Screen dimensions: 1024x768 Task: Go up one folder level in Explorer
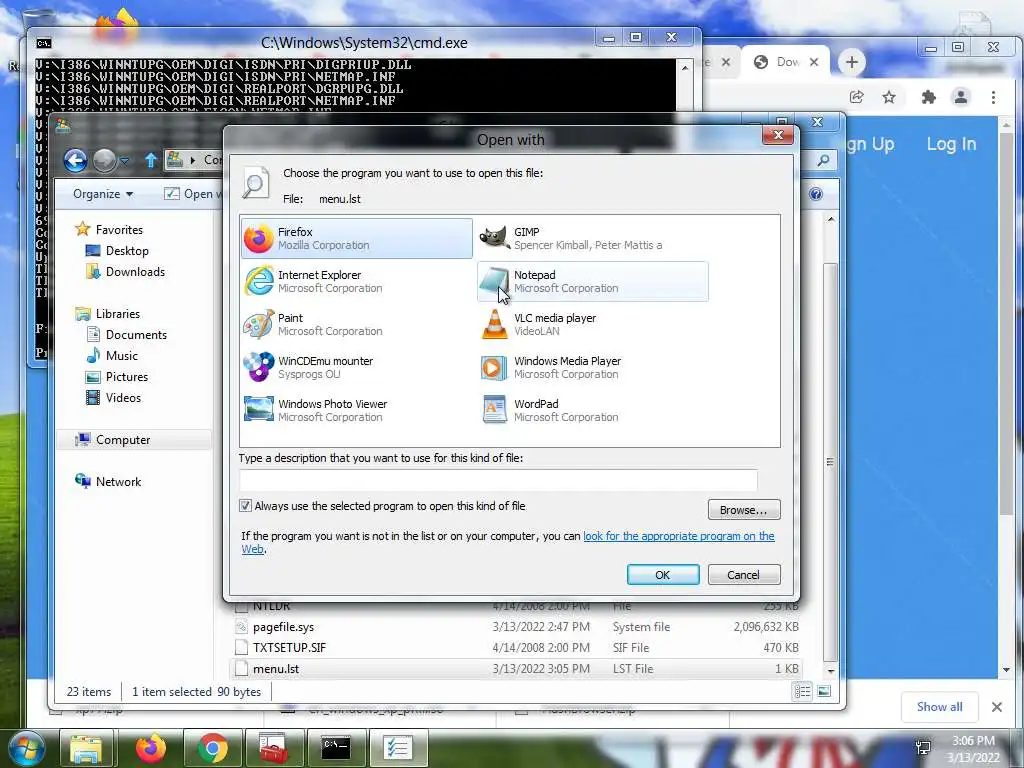point(151,160)
